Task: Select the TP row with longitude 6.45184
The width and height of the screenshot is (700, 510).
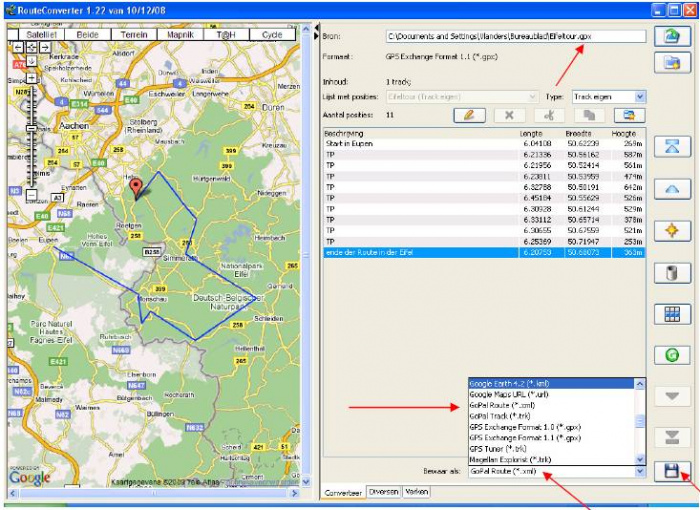Action: coord(484,198)
